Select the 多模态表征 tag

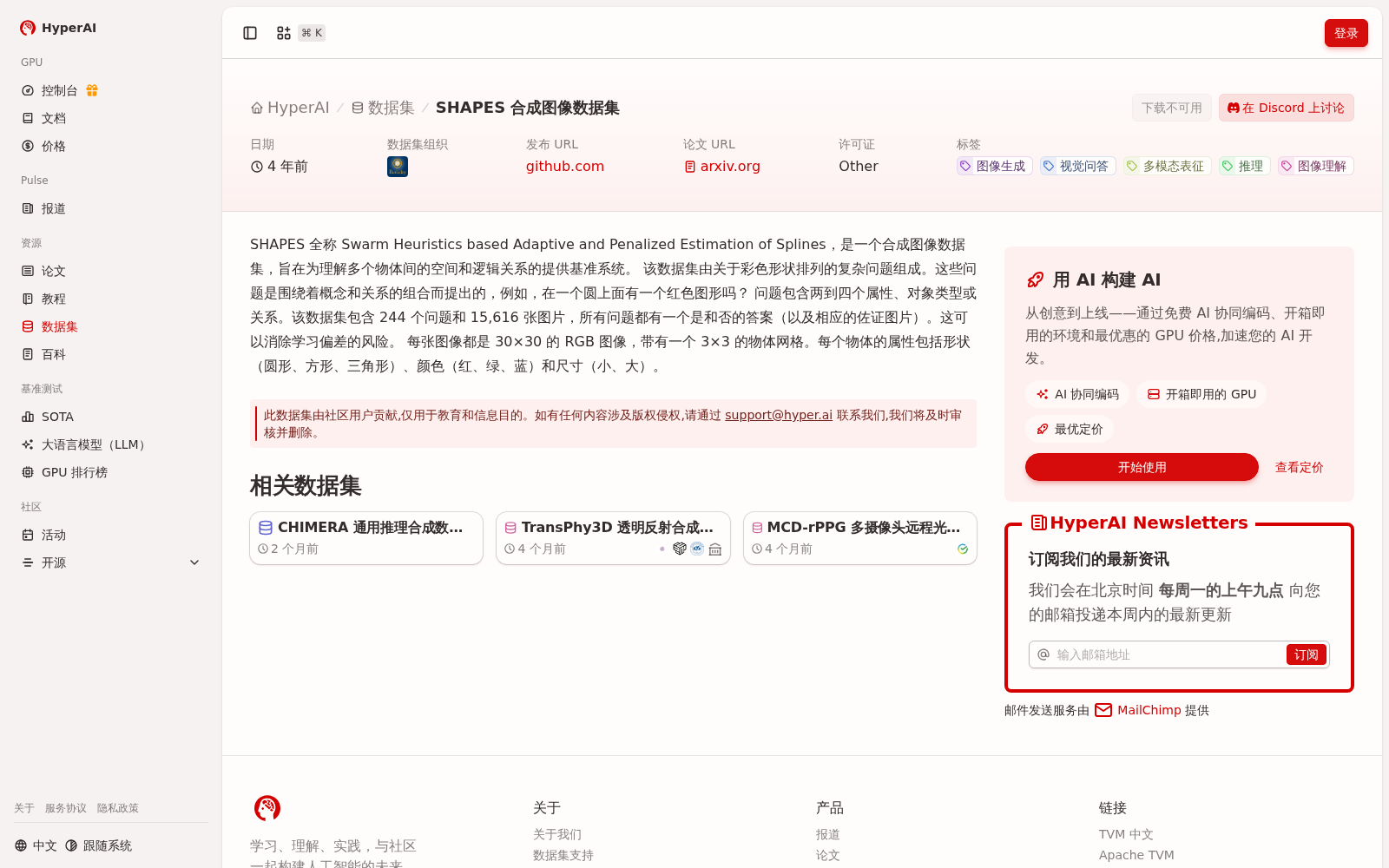click(1168, 166)
